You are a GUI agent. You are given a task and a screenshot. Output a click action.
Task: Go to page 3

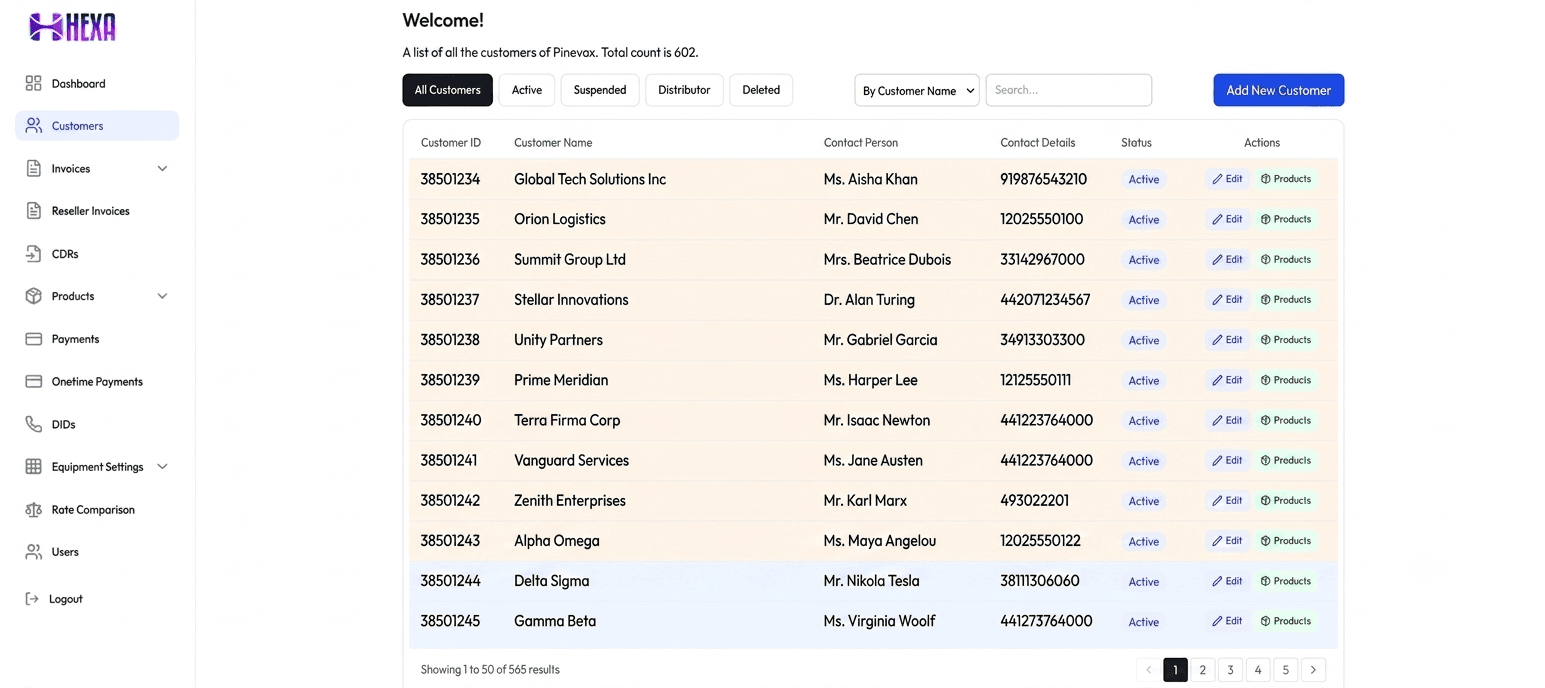[1230, 670]
